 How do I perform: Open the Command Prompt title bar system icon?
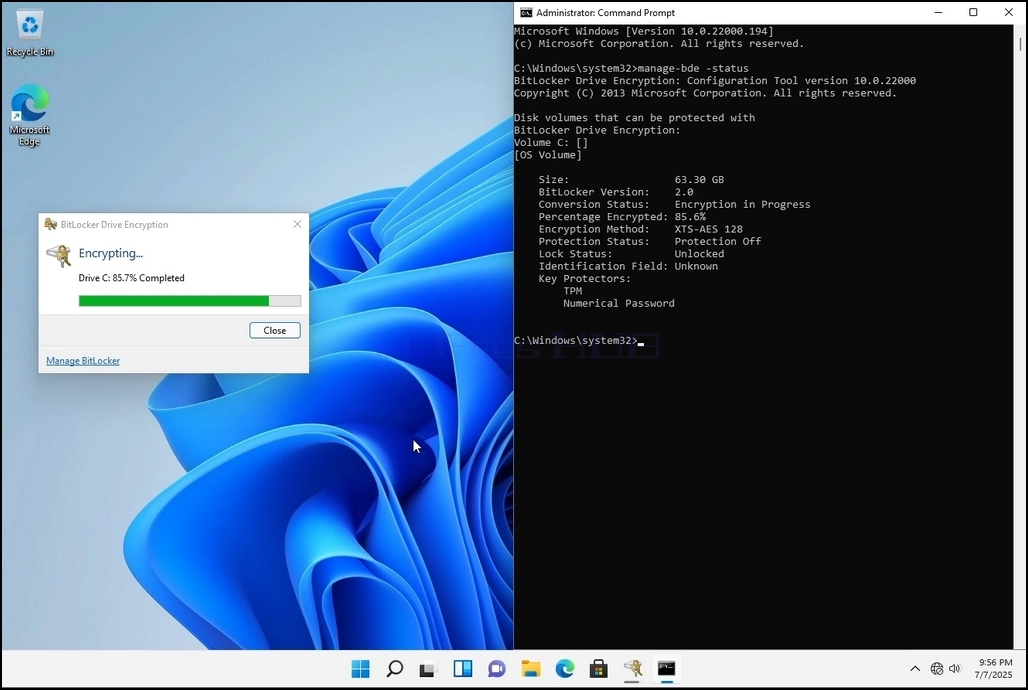[526, 12]
